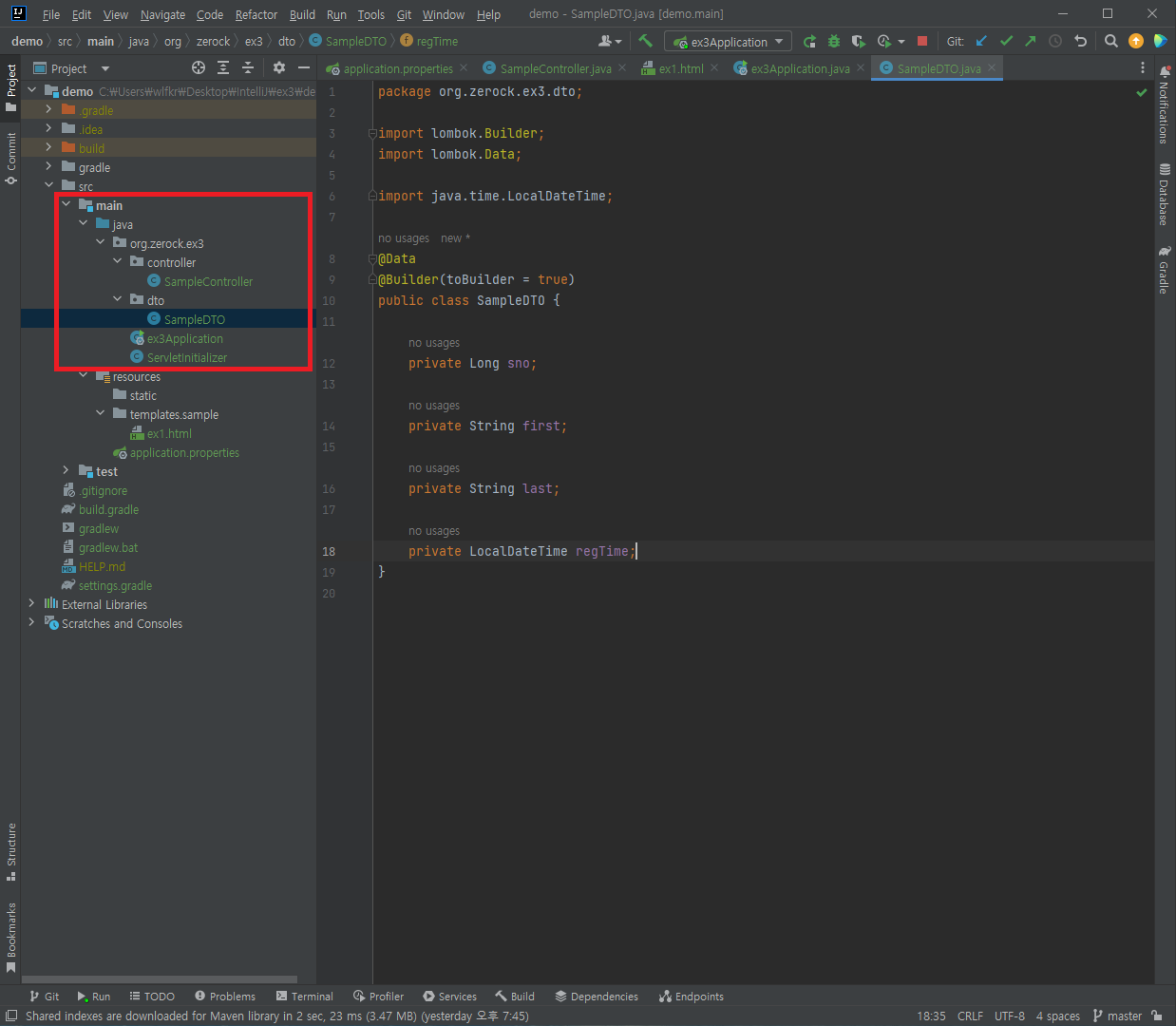The width and height of the screenshot is (1176, 1026).
Task: Close the SampleDTO.java tab
Action: [992, 67]
